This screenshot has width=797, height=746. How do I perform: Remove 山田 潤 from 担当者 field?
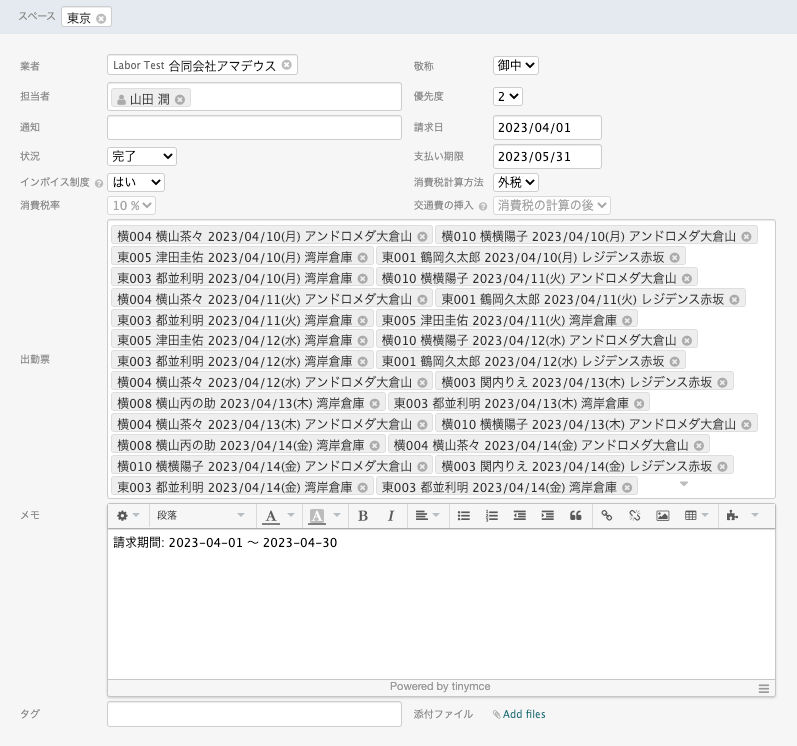[x=180, y=99]
